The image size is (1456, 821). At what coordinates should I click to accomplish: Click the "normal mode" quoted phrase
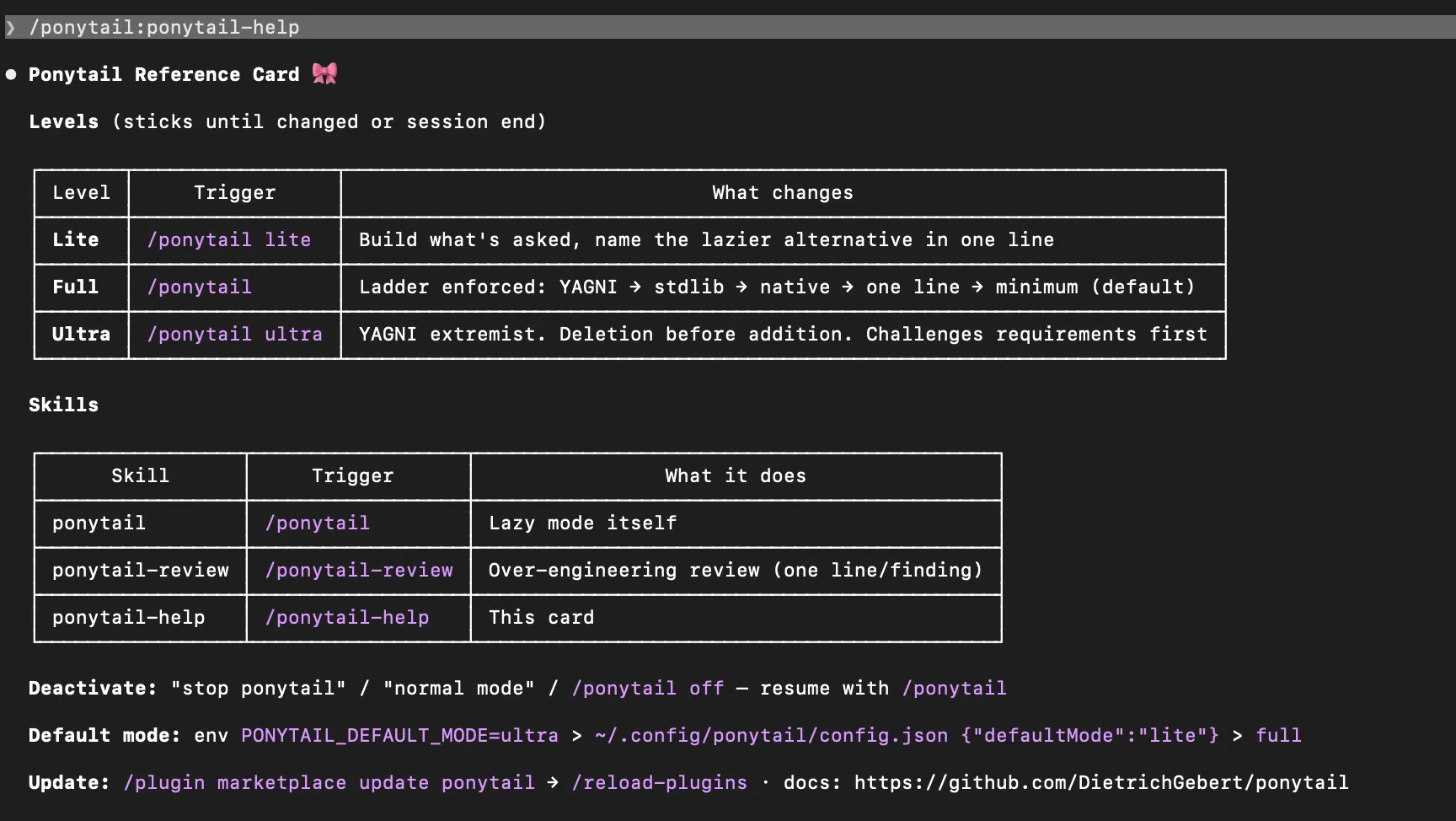[459, 688]
